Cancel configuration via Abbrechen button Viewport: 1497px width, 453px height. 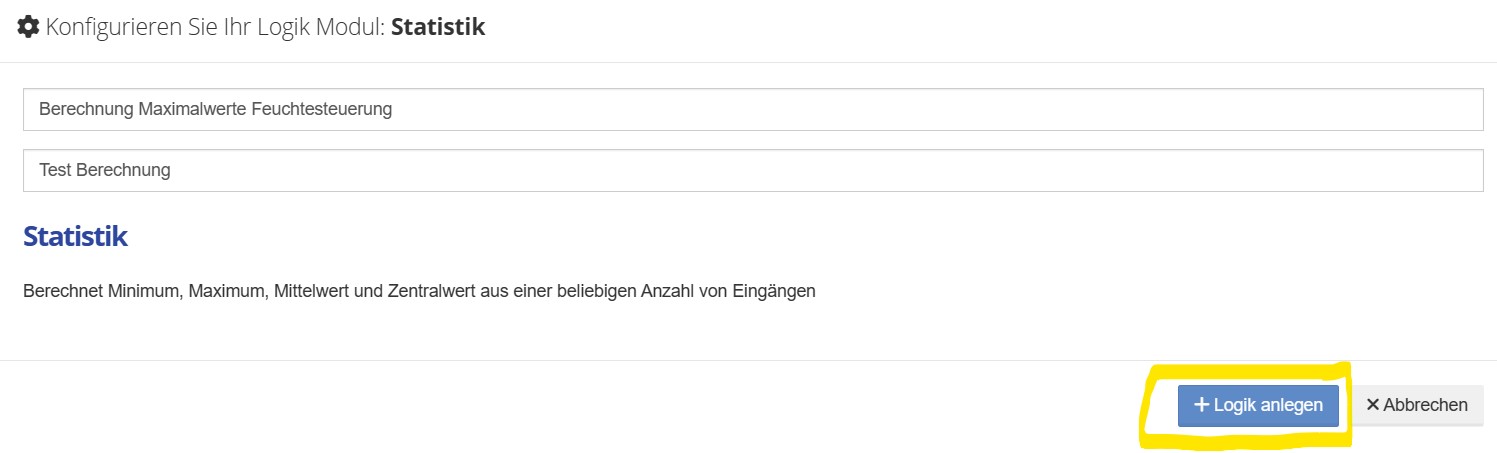pyautogui.click(x=1417, y=405)
